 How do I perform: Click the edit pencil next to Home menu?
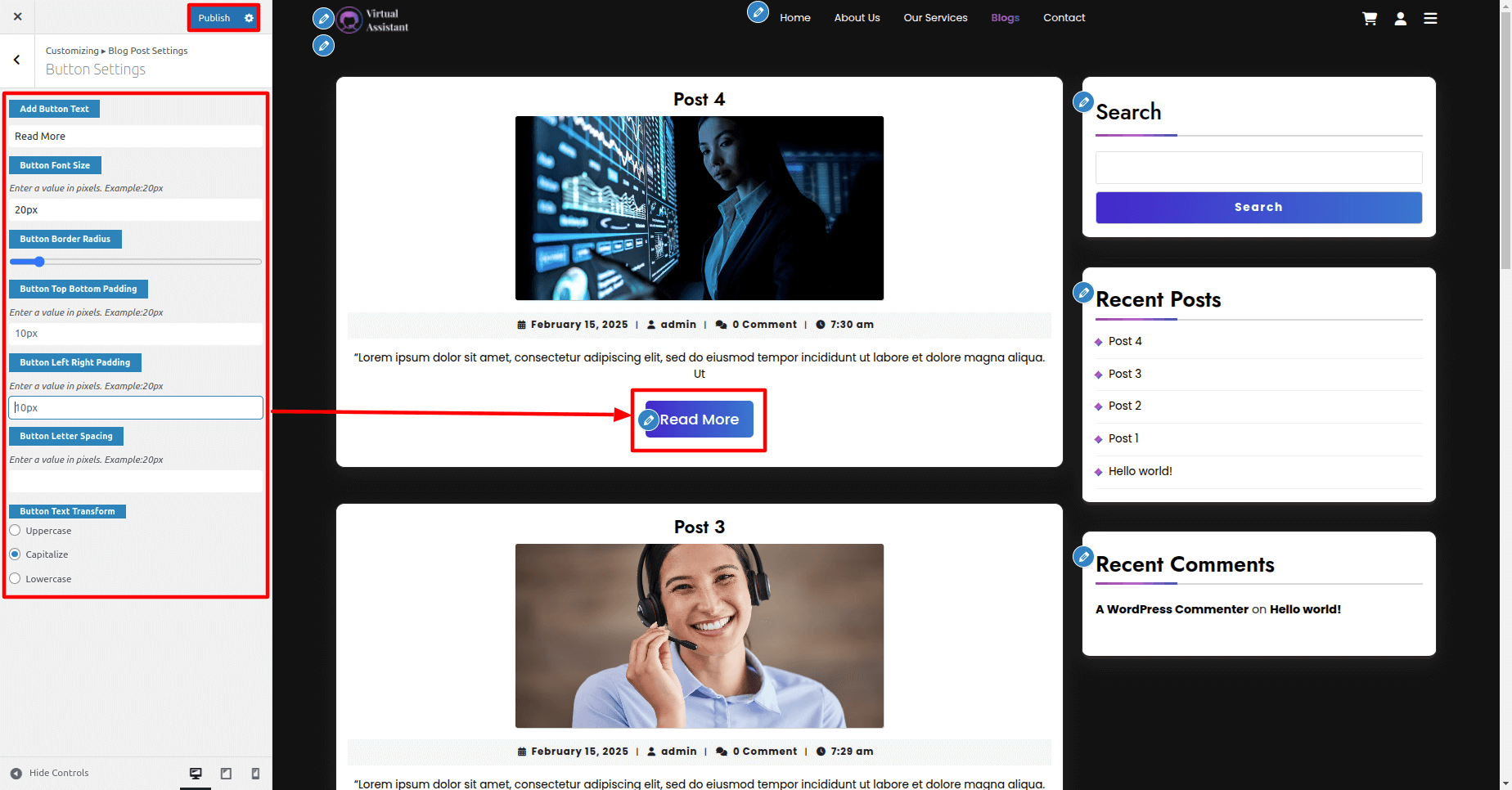758,12
